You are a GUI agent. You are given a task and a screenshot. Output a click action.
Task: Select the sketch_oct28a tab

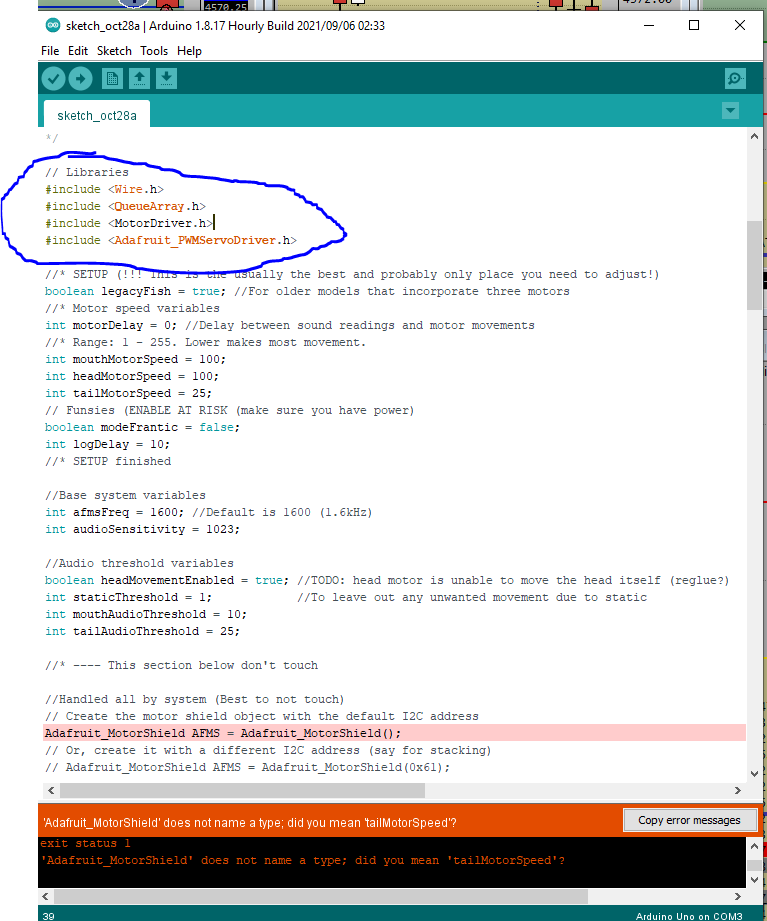pos(97,115)
